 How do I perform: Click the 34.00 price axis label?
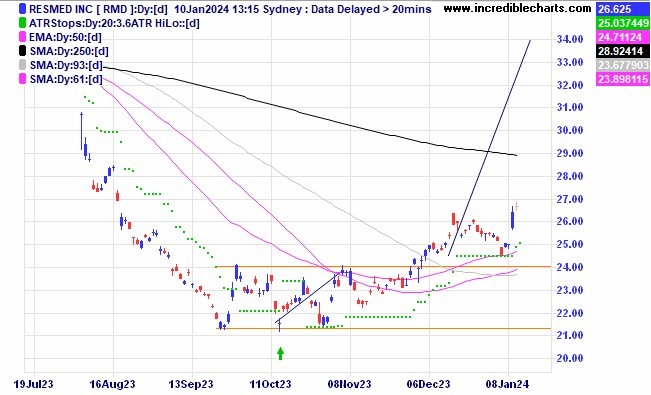[570, 39]
